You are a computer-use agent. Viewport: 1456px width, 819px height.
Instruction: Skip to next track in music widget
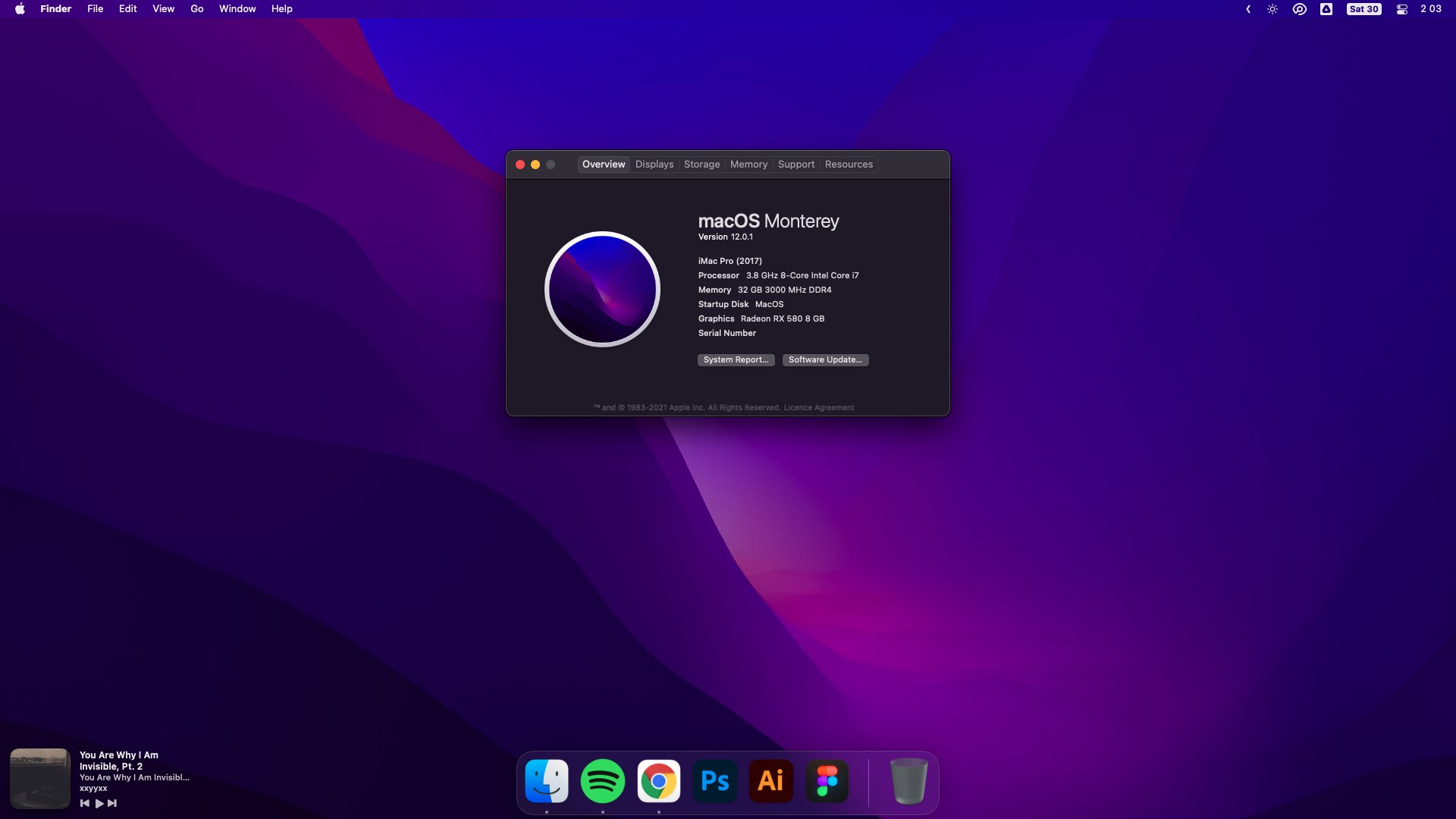(x=112, y=803)
